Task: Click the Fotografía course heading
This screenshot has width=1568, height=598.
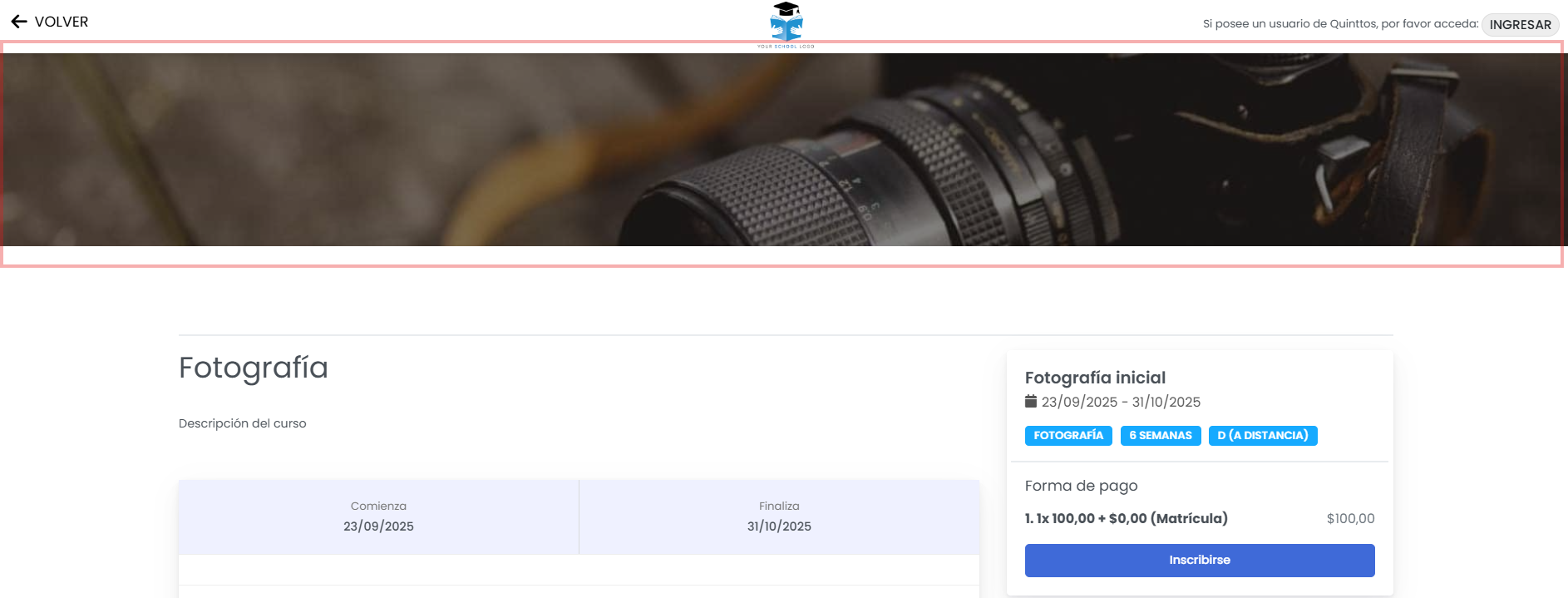Action: (x=254, y=368)
